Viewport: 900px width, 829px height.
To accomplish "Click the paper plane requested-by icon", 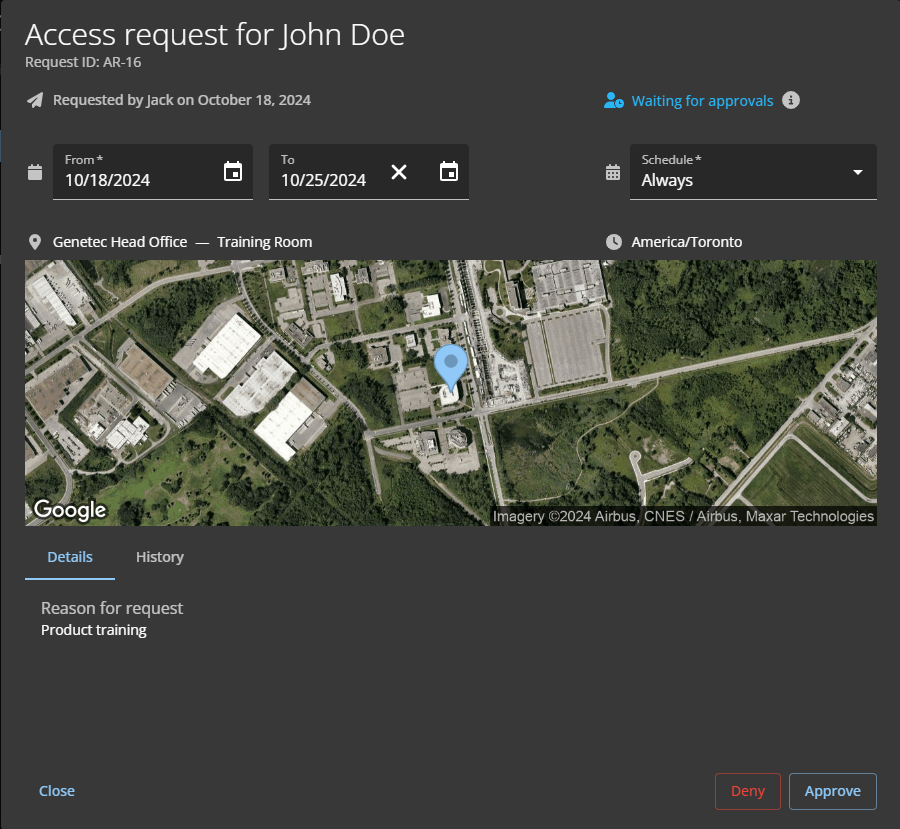I will coord(35,100).
